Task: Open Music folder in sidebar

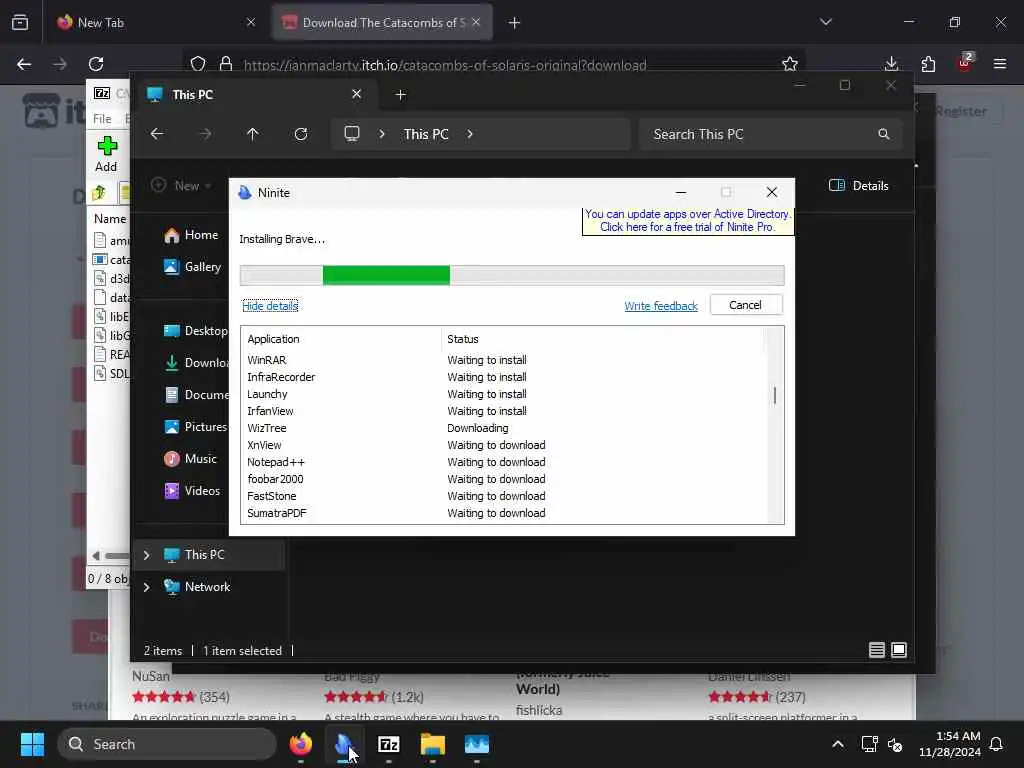Action: pos(191,458)
